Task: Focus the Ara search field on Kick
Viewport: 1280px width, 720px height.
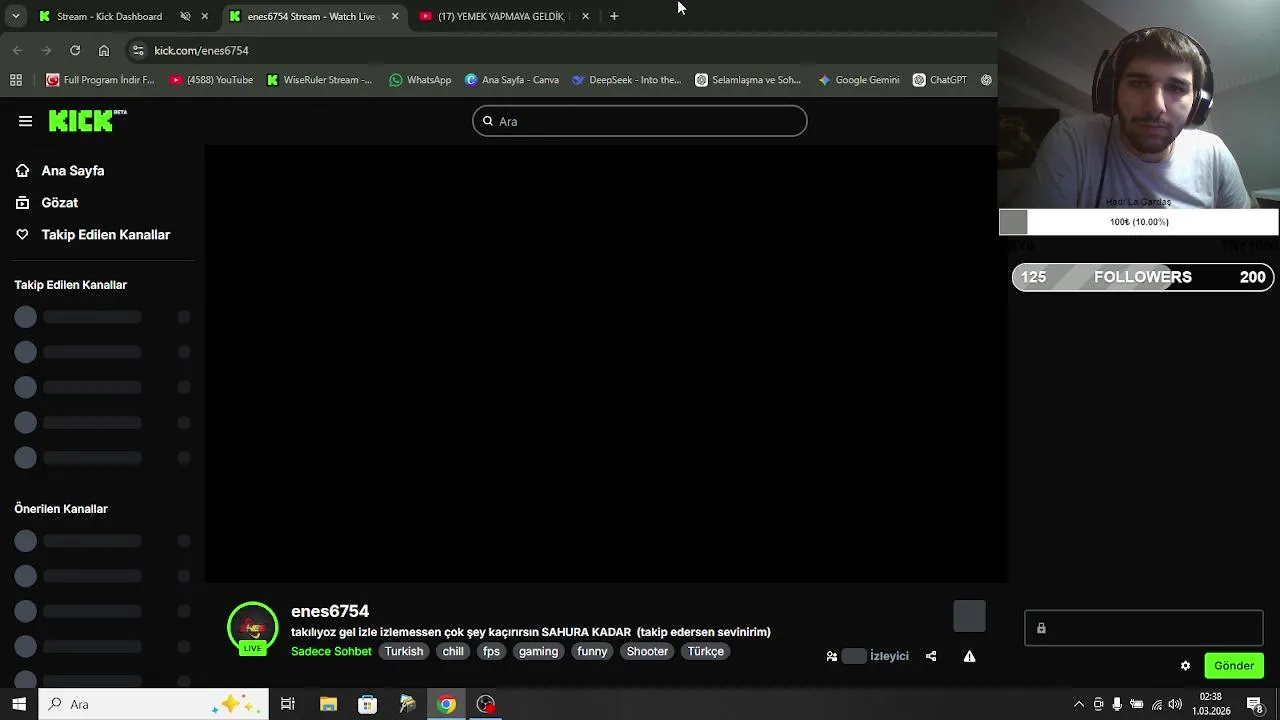Action: [x=640, y=121]
